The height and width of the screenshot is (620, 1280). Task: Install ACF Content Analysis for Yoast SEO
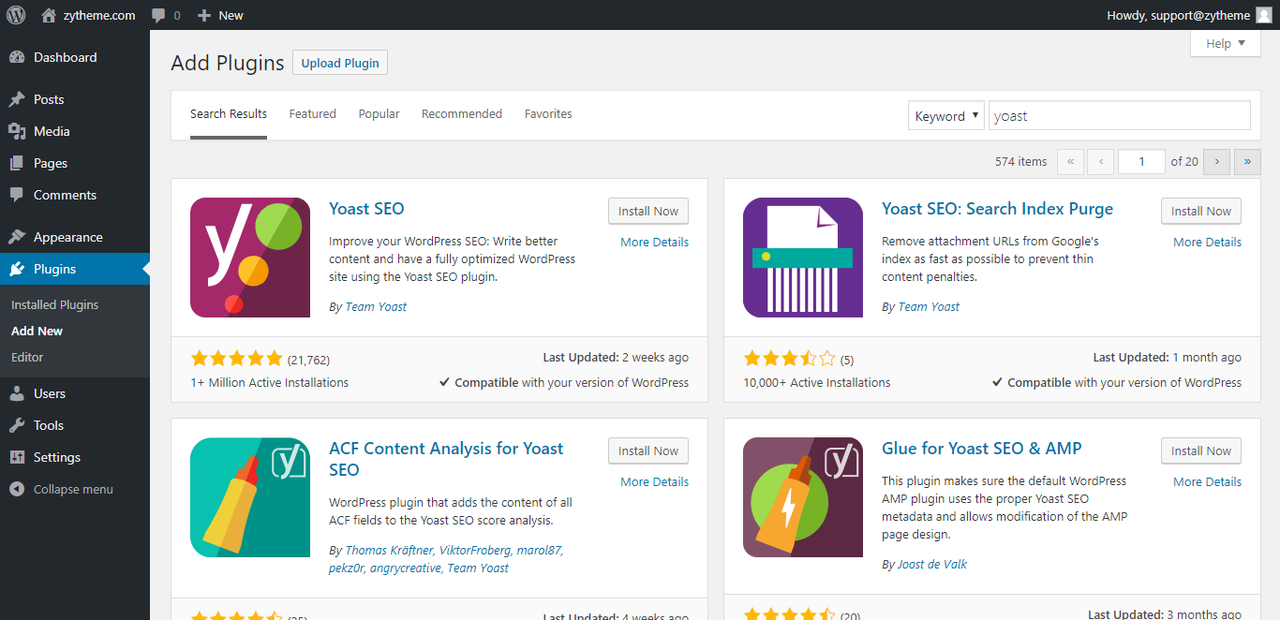pyautogui.click(x=648, y=451)
